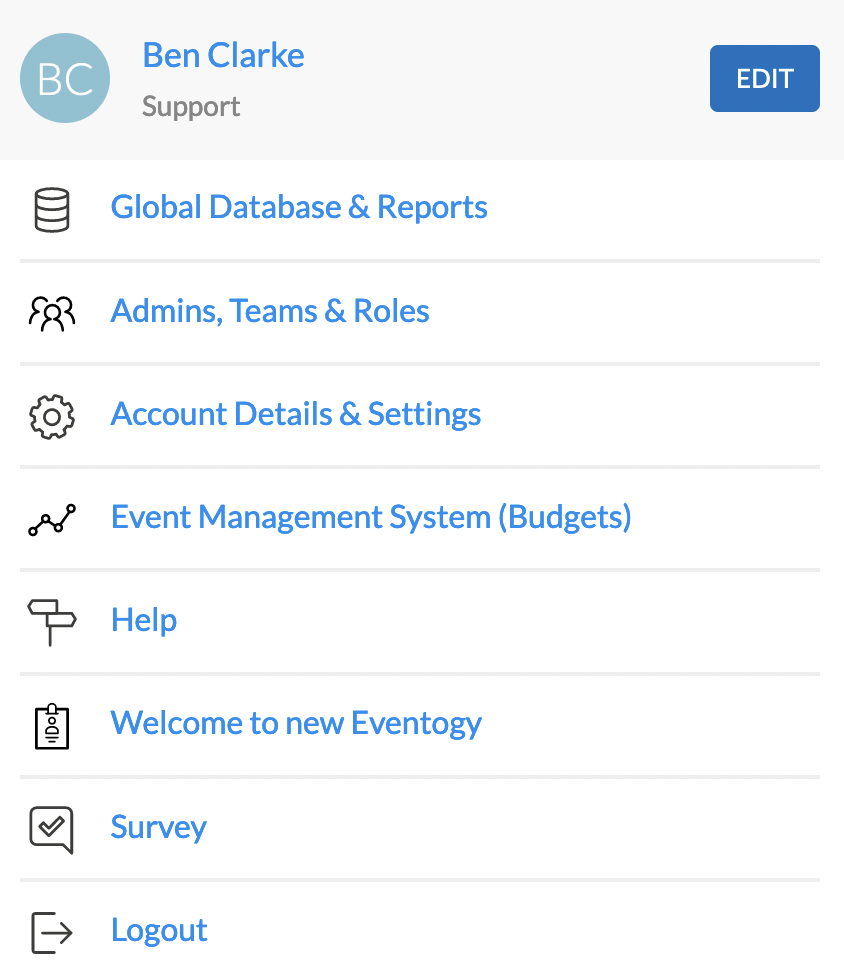Click the line chart icon for Budgets

(x=52, y=520)
